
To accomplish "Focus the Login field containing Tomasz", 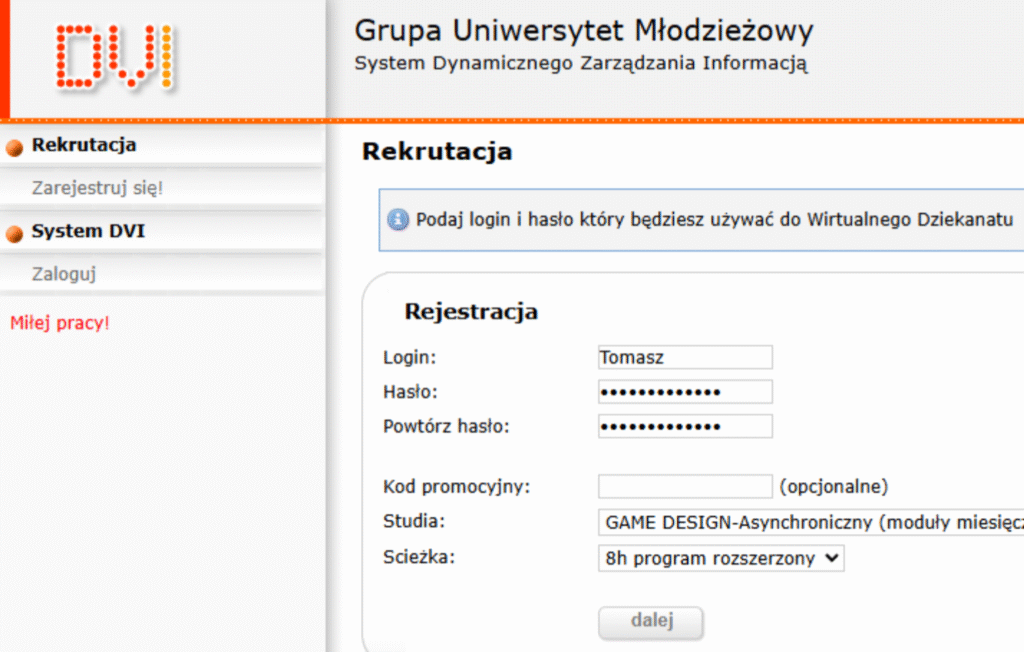I will click(685, 357).
